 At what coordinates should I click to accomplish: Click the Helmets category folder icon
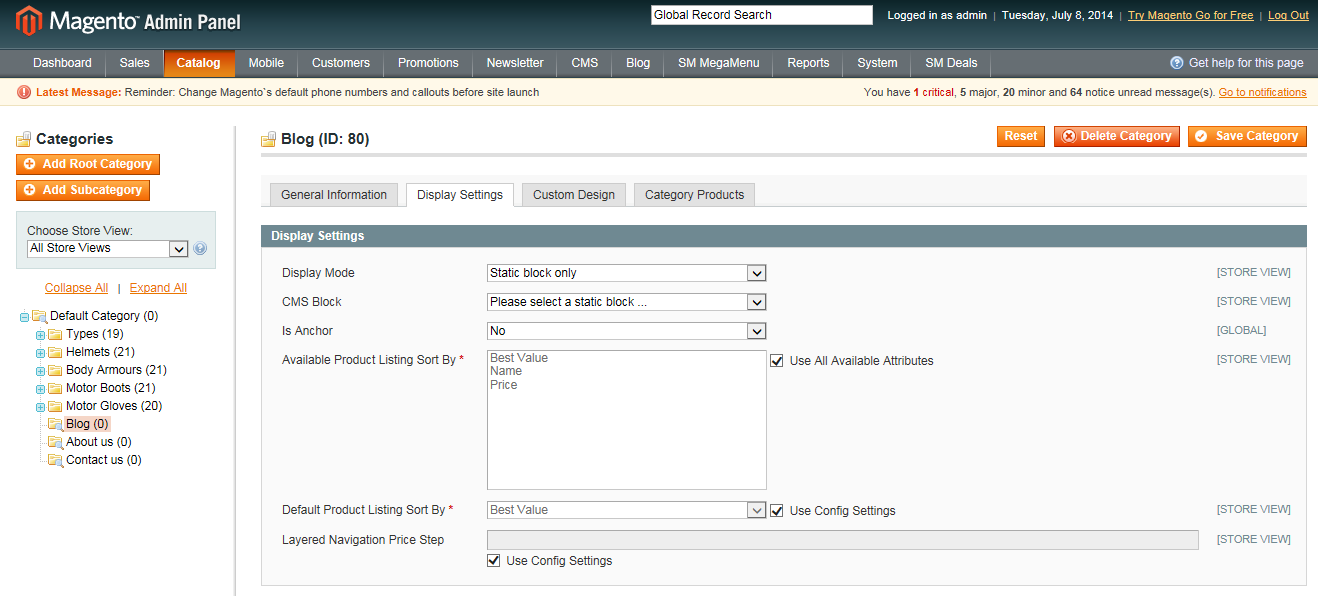[55, 352]
